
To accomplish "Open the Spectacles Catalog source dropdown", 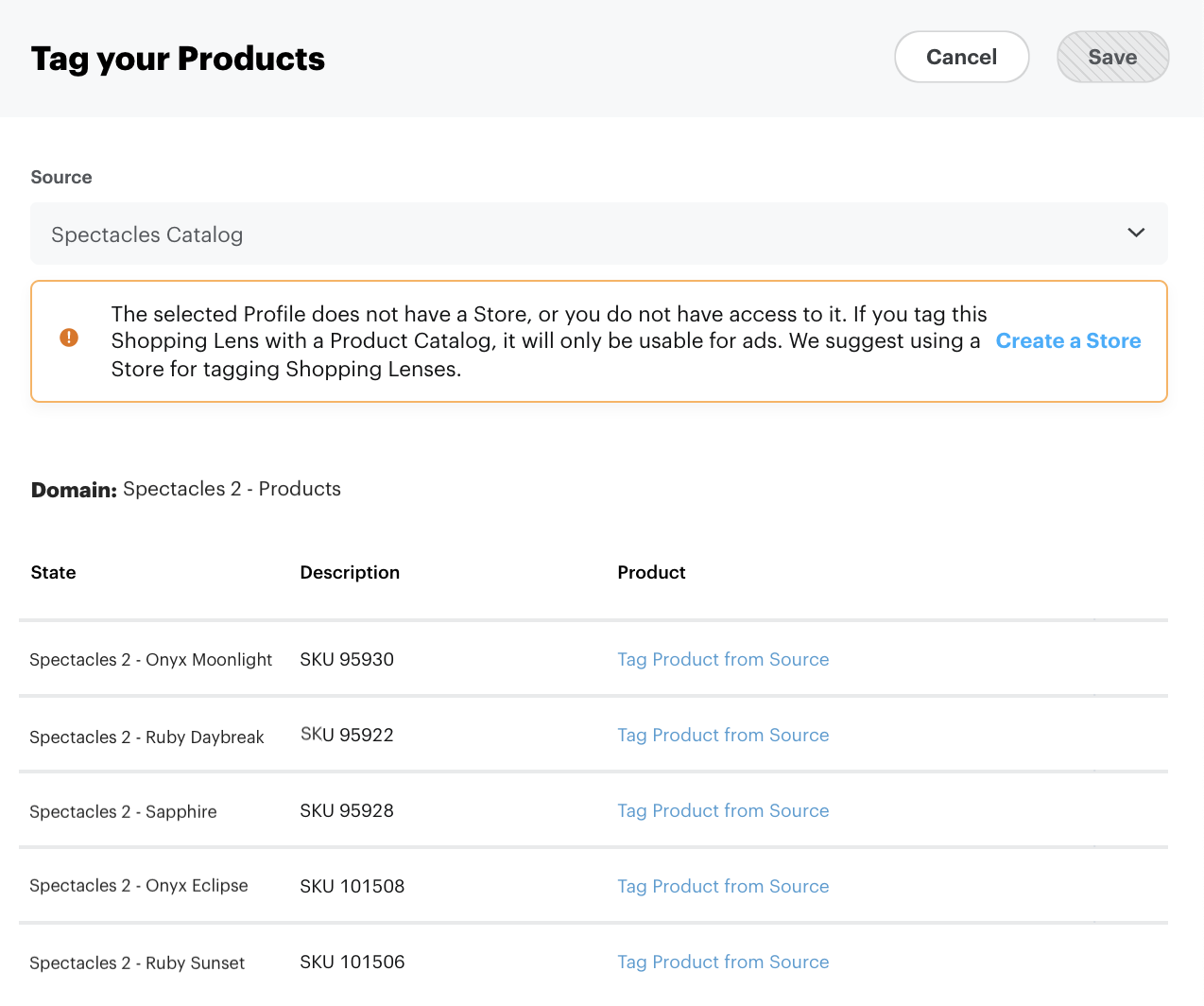I will tap(567, 234).
